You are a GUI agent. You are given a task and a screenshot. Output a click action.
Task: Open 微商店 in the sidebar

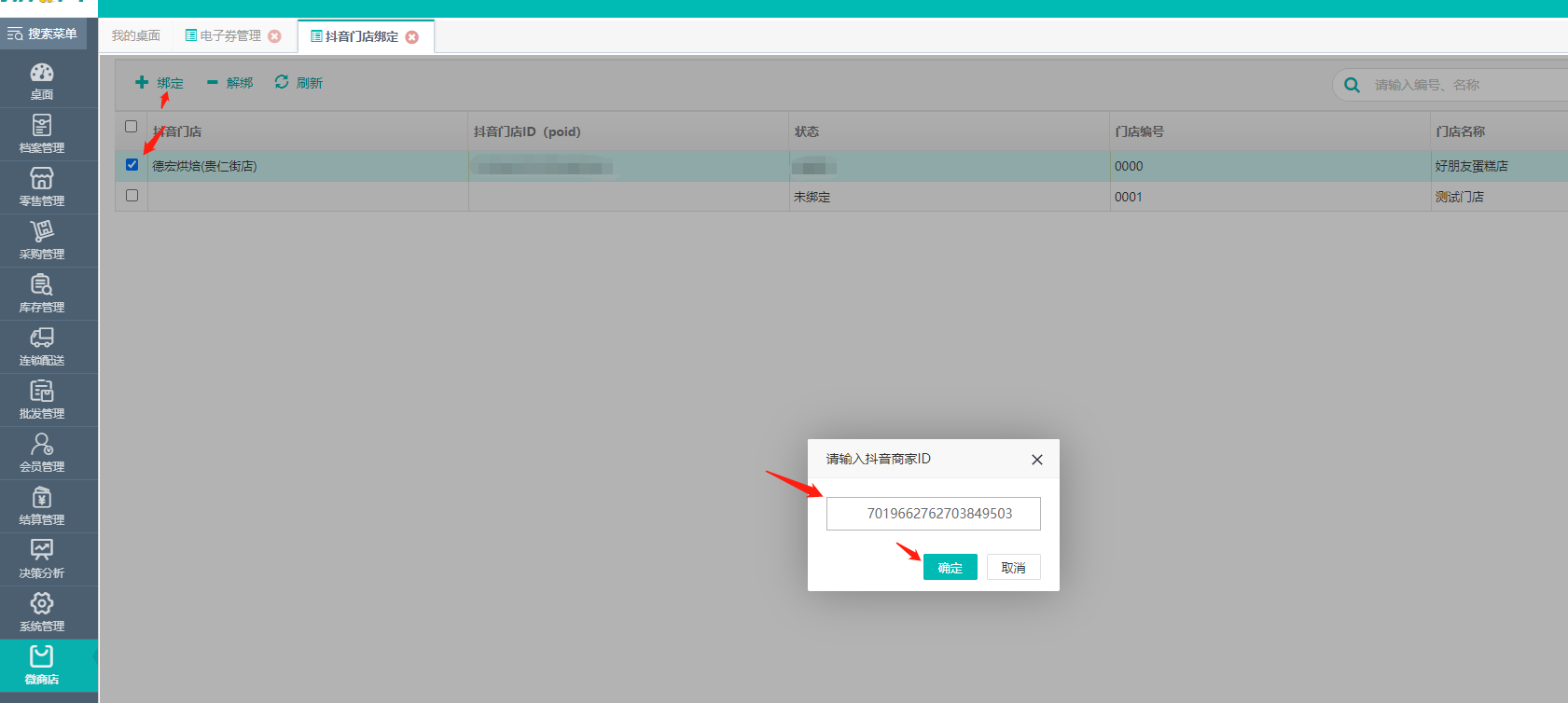tap(42, 666)
